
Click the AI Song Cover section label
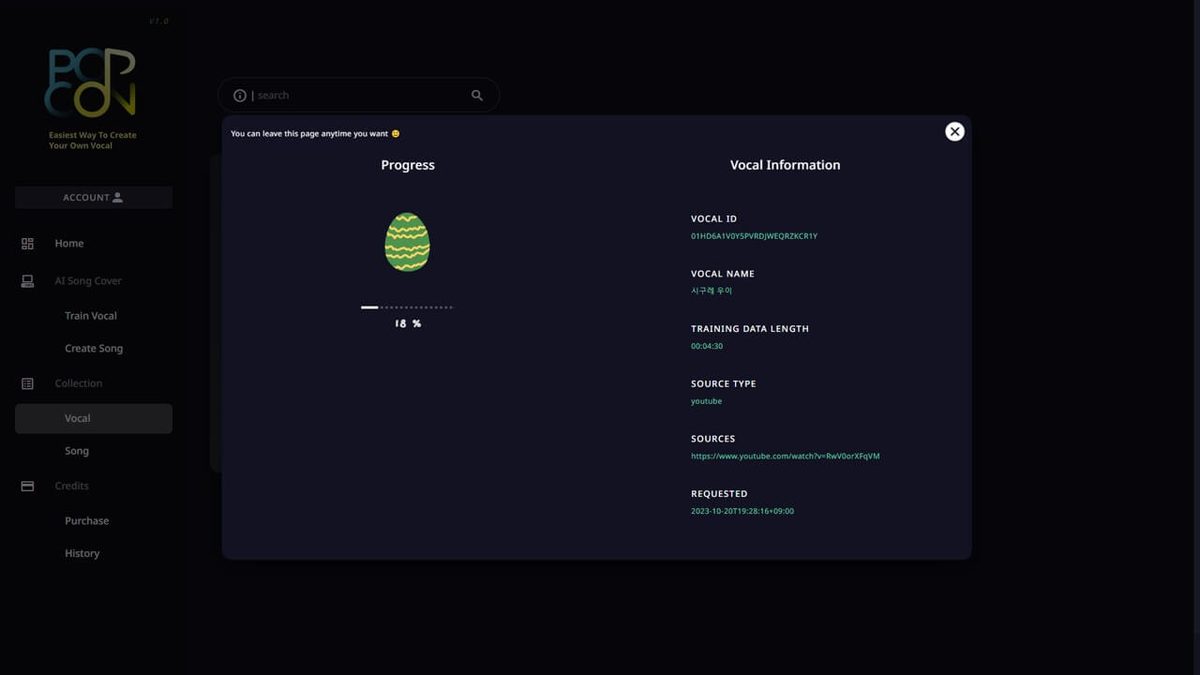88,281
